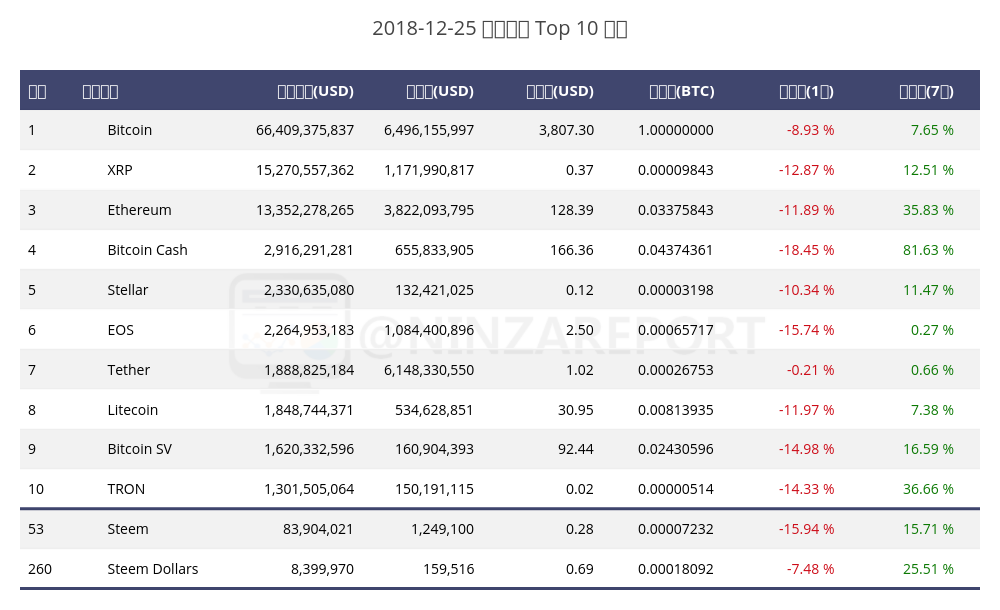Select Litecoin's volume "534,628,851"
Screen dimensions: 1000x610
click(x=434, y=410)
